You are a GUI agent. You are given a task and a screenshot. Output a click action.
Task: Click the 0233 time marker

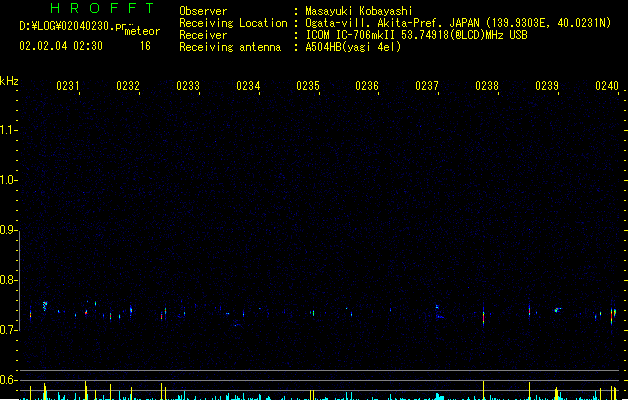[x=188, y=86]
